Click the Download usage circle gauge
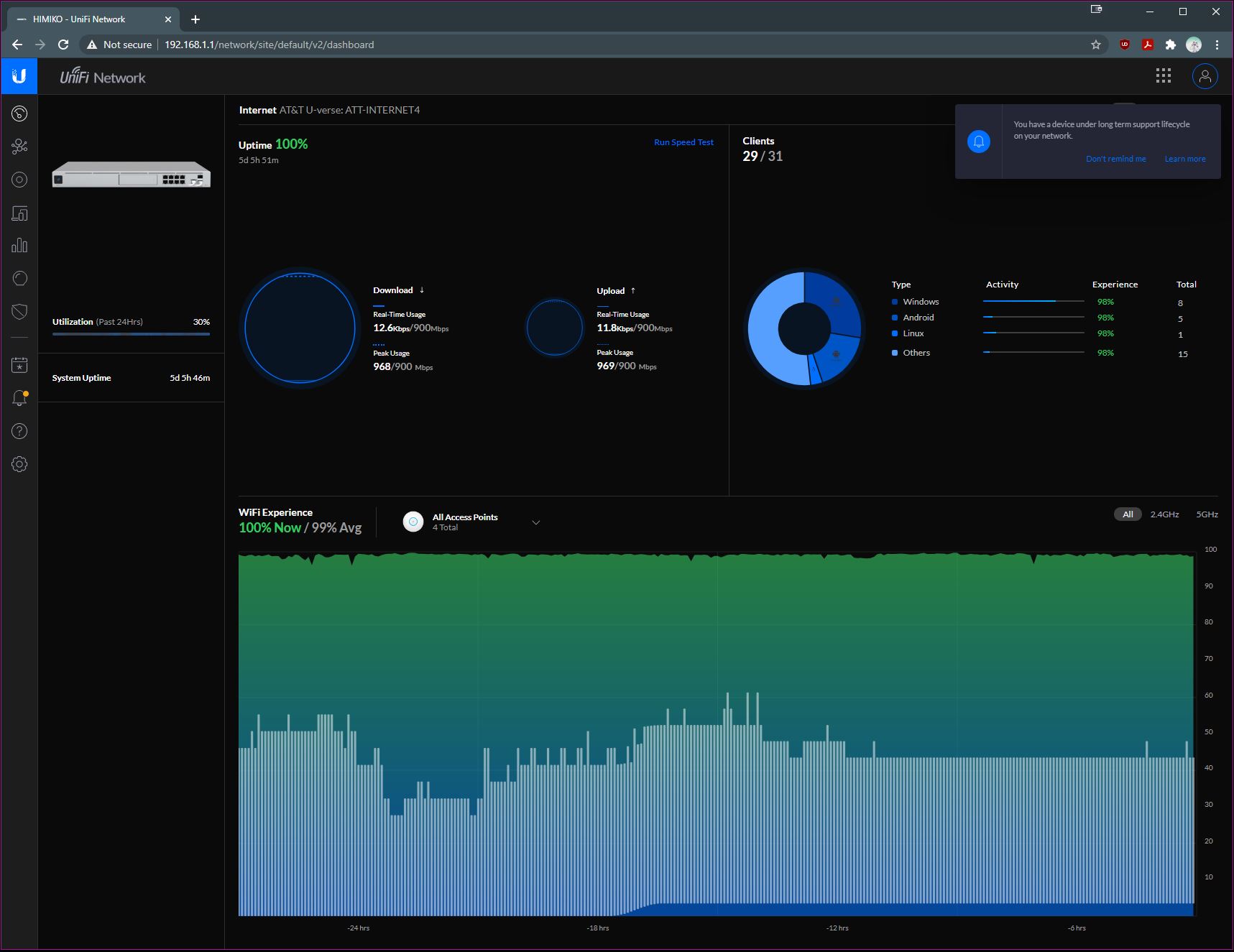Screen dimensions: 1234x952 pos(300,328)
